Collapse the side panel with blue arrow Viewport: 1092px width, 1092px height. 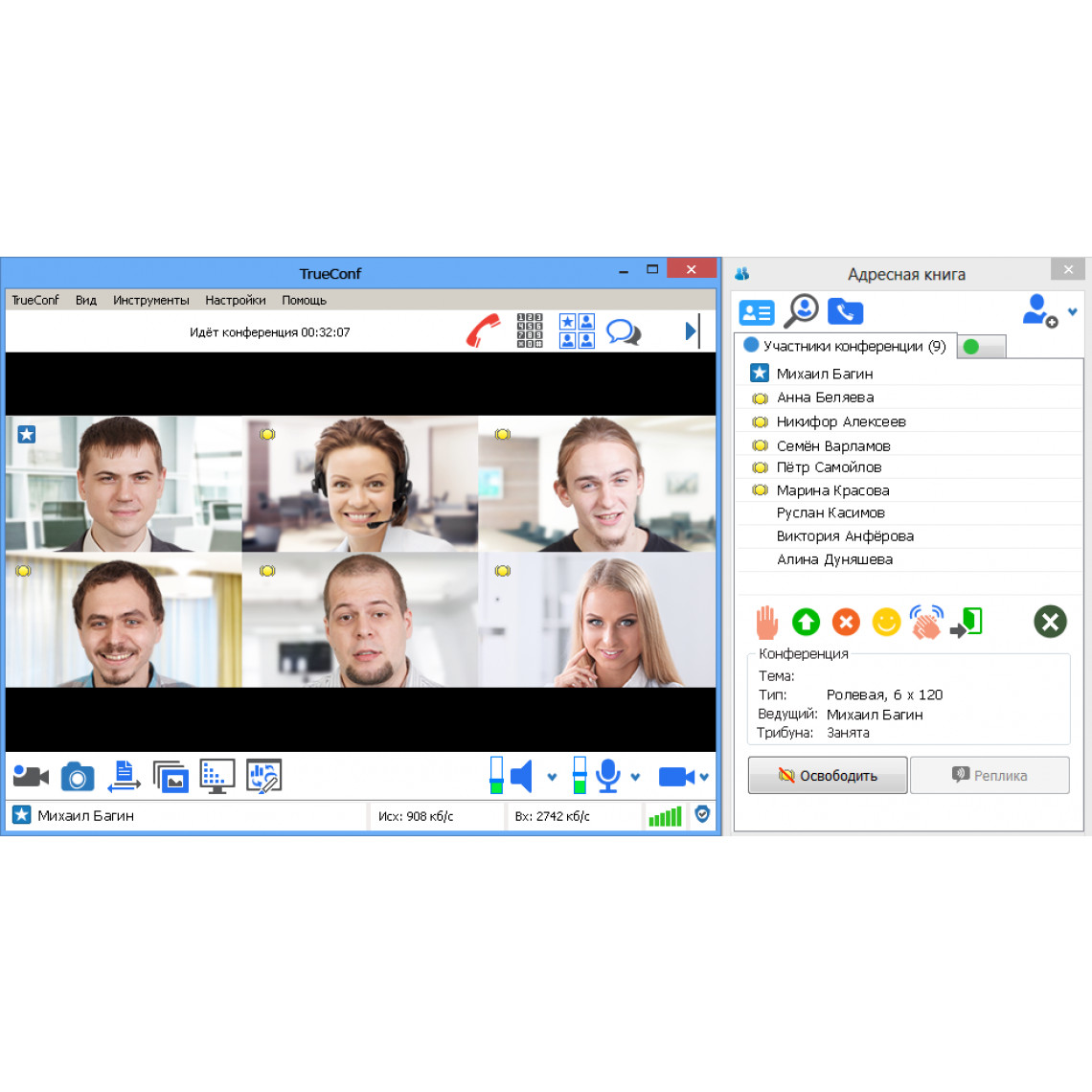pyautogui.click(x=693, y=331)
